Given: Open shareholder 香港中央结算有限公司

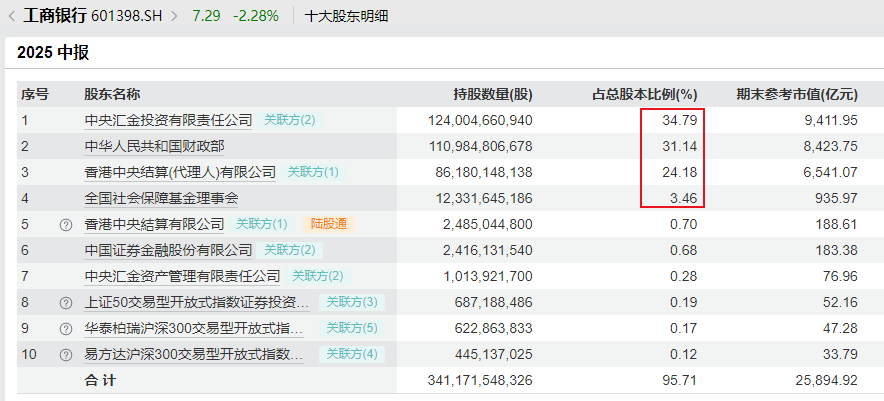Looking at the screenshot, I should coord(154,224).
